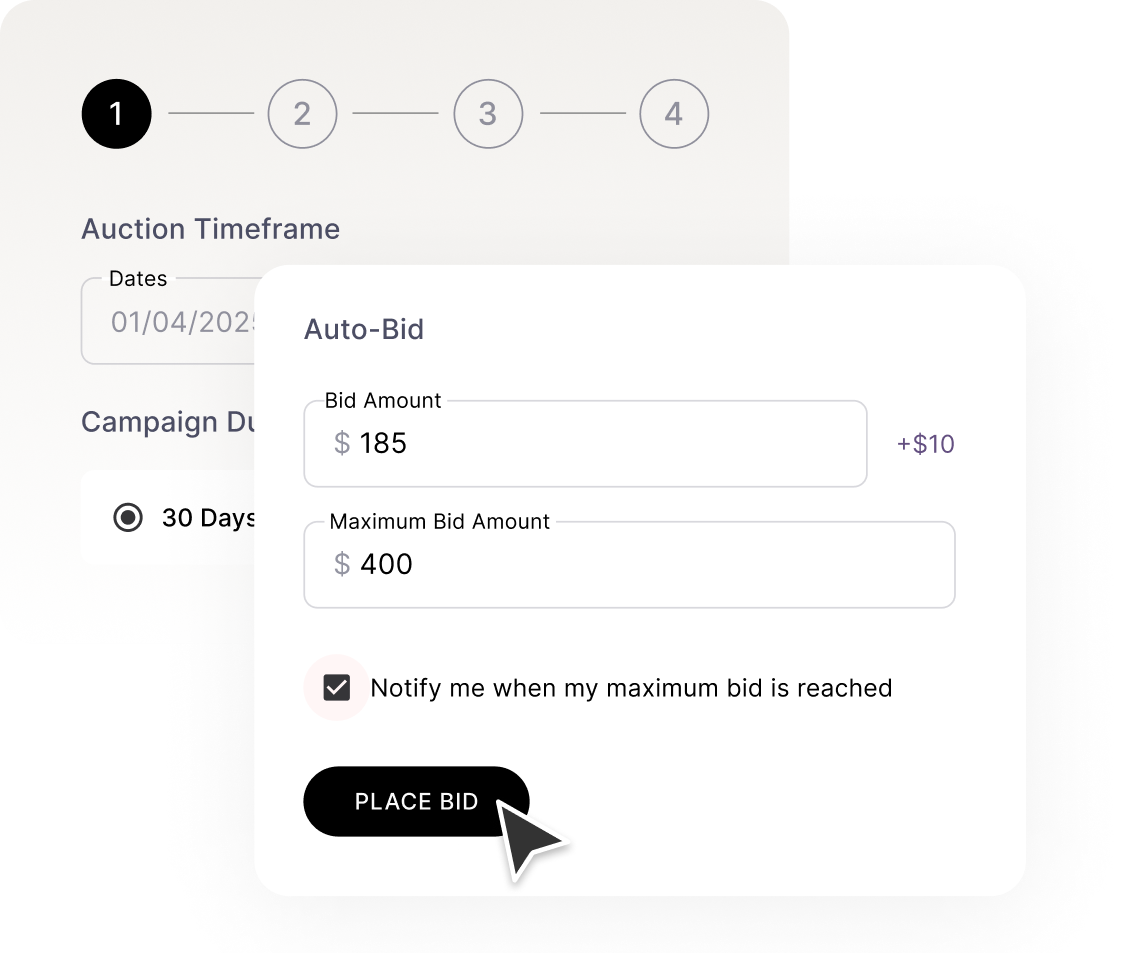The width and height of the screenshot is (1137, 953).
Task: Go to step 1 in the progress stepper
Action: point(116,114)
